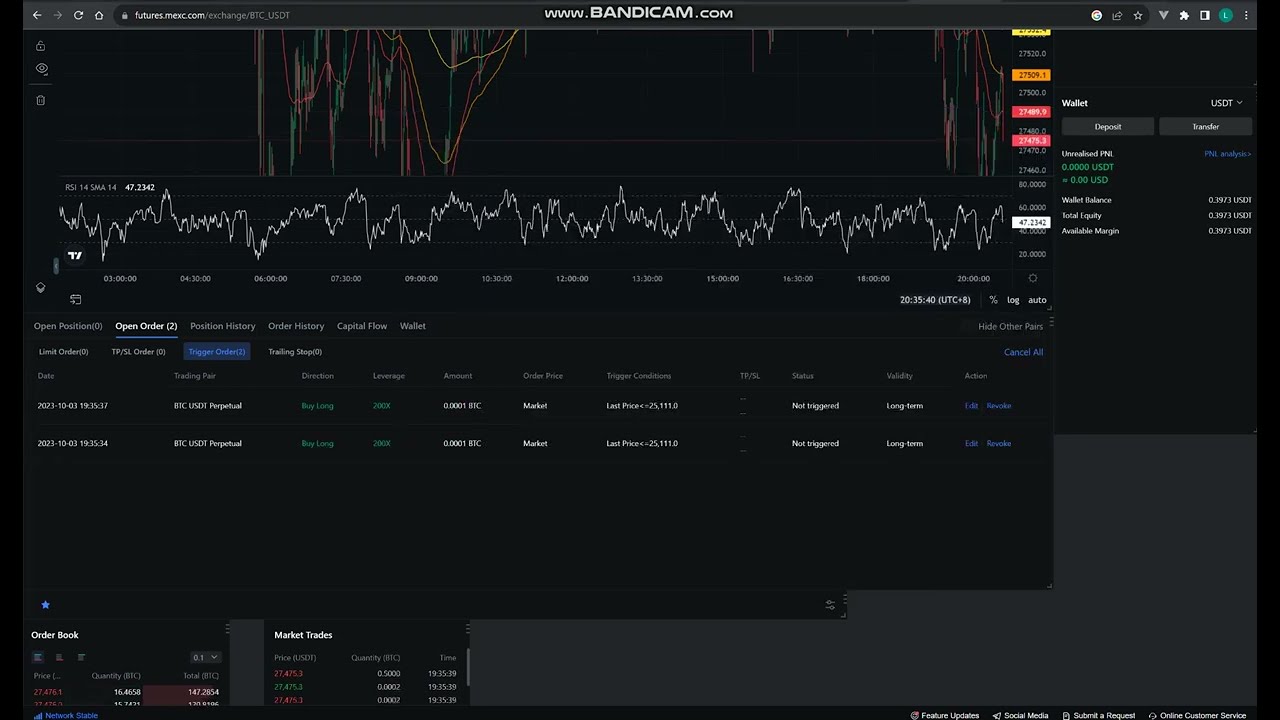
Task: Click the Google icon in address bar
Action: click(x=1097, y=15)
